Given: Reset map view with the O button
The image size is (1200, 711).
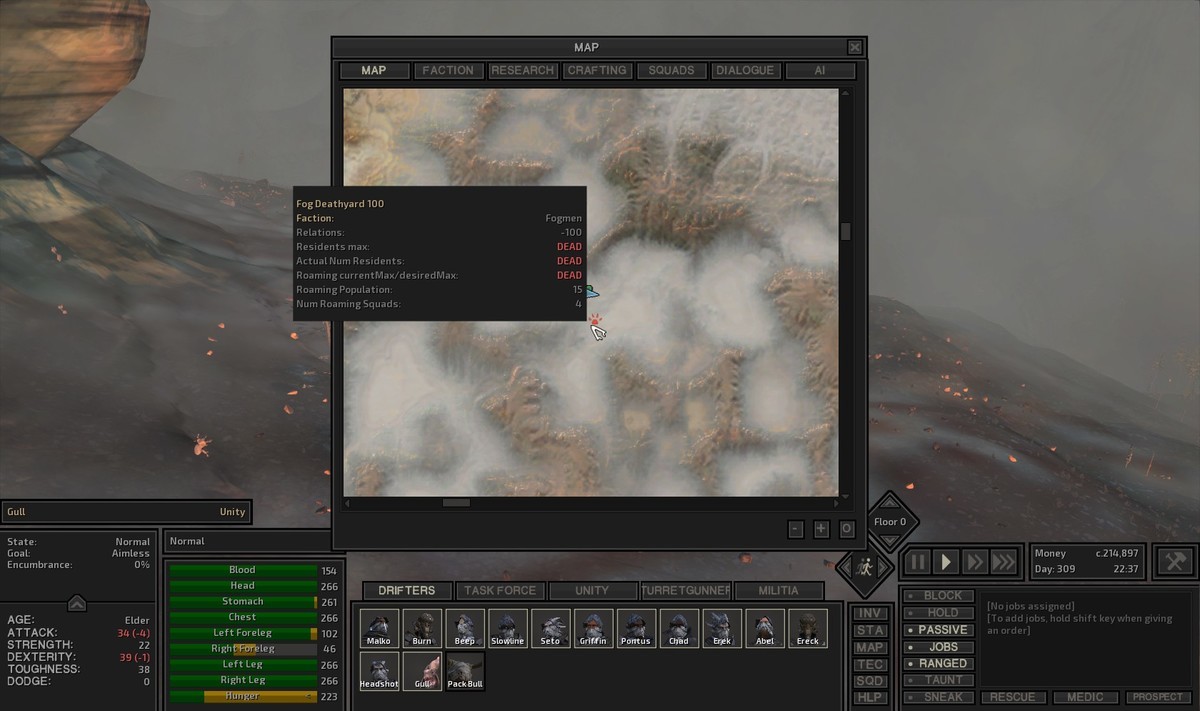Looking at the screenshot, I should pyautogui.click(x=847, y=529).
